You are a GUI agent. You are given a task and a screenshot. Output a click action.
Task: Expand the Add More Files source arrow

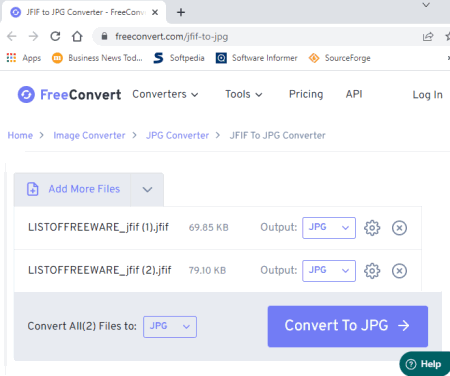coord(147,190)
